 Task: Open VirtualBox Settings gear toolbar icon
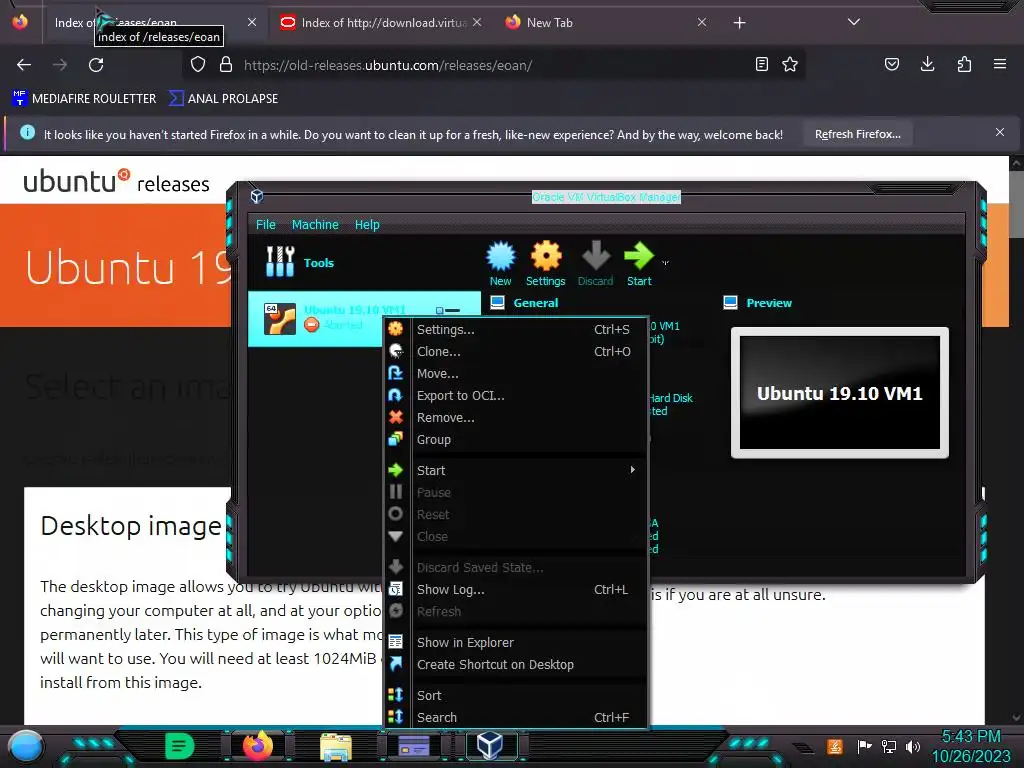[546, 264]
